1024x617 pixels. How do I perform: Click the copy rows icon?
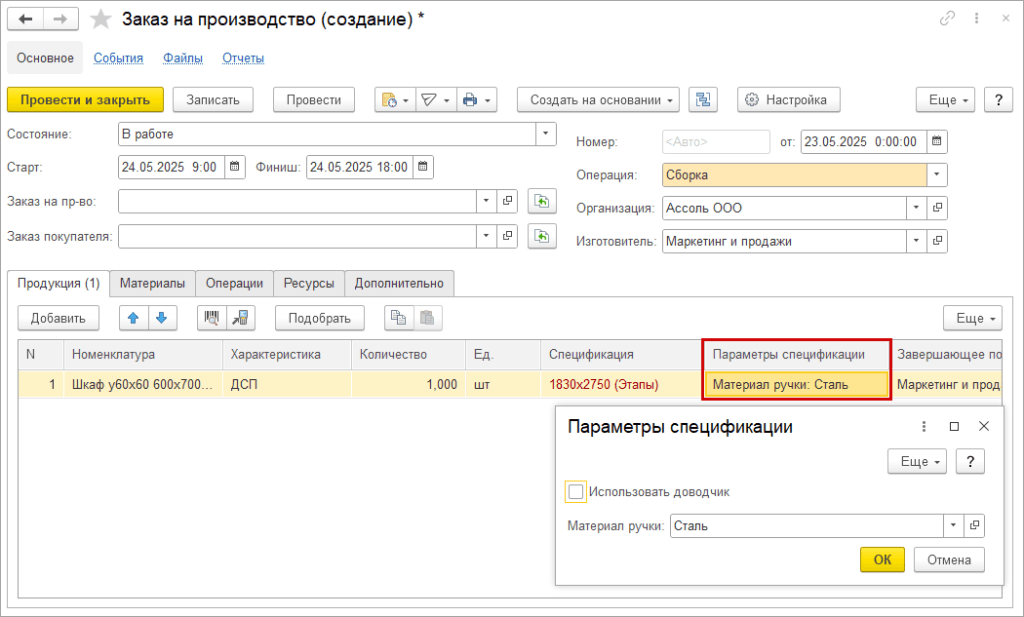[x=399, y=318]
